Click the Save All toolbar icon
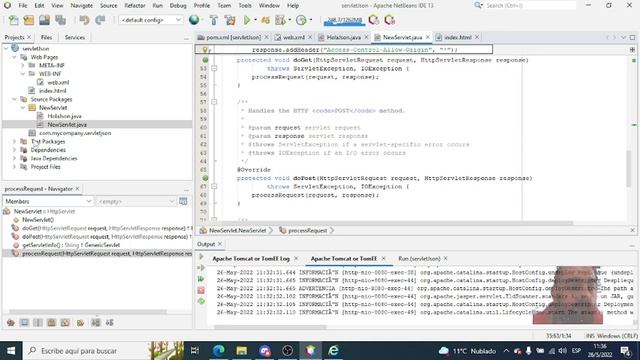This screenshot has width=640, height=360. pos(60,20)
